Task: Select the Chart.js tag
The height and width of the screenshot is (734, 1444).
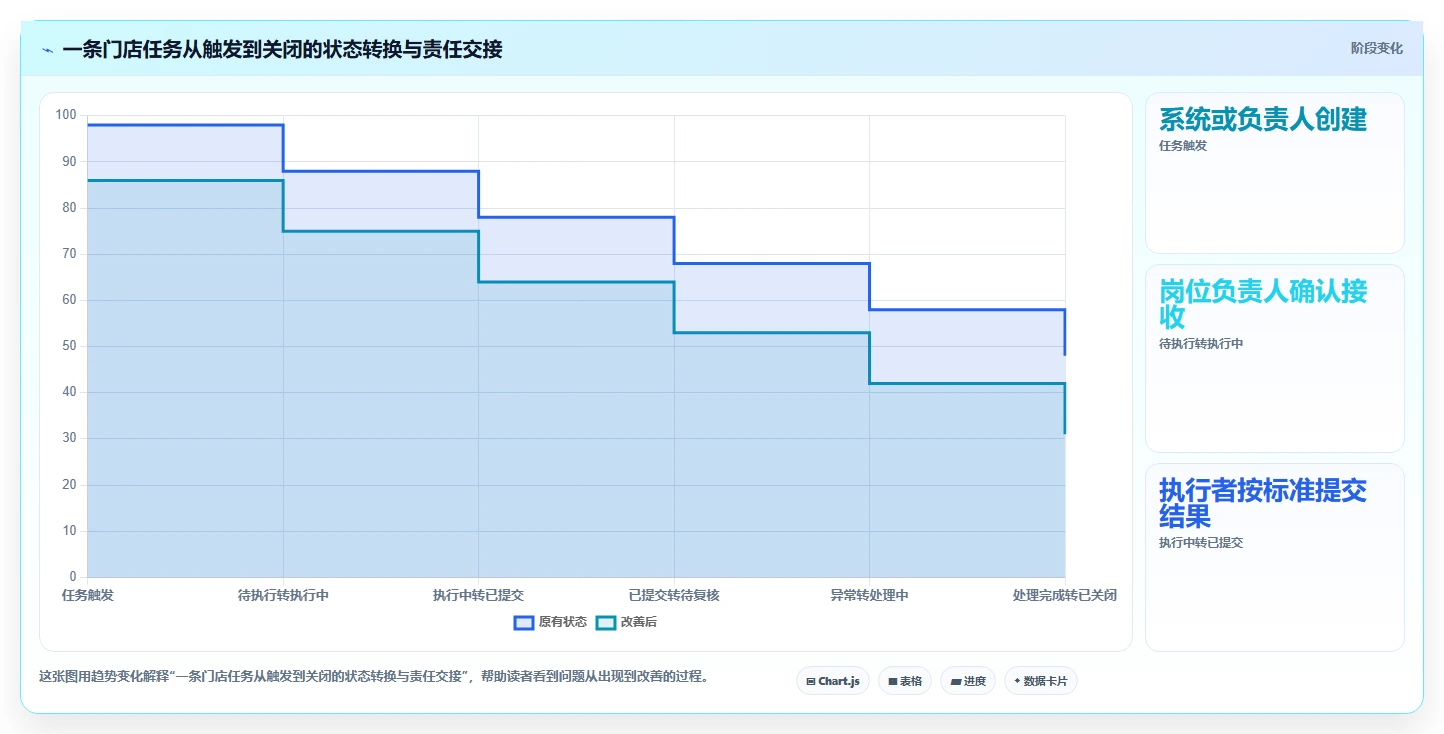Action: [833, 681]
